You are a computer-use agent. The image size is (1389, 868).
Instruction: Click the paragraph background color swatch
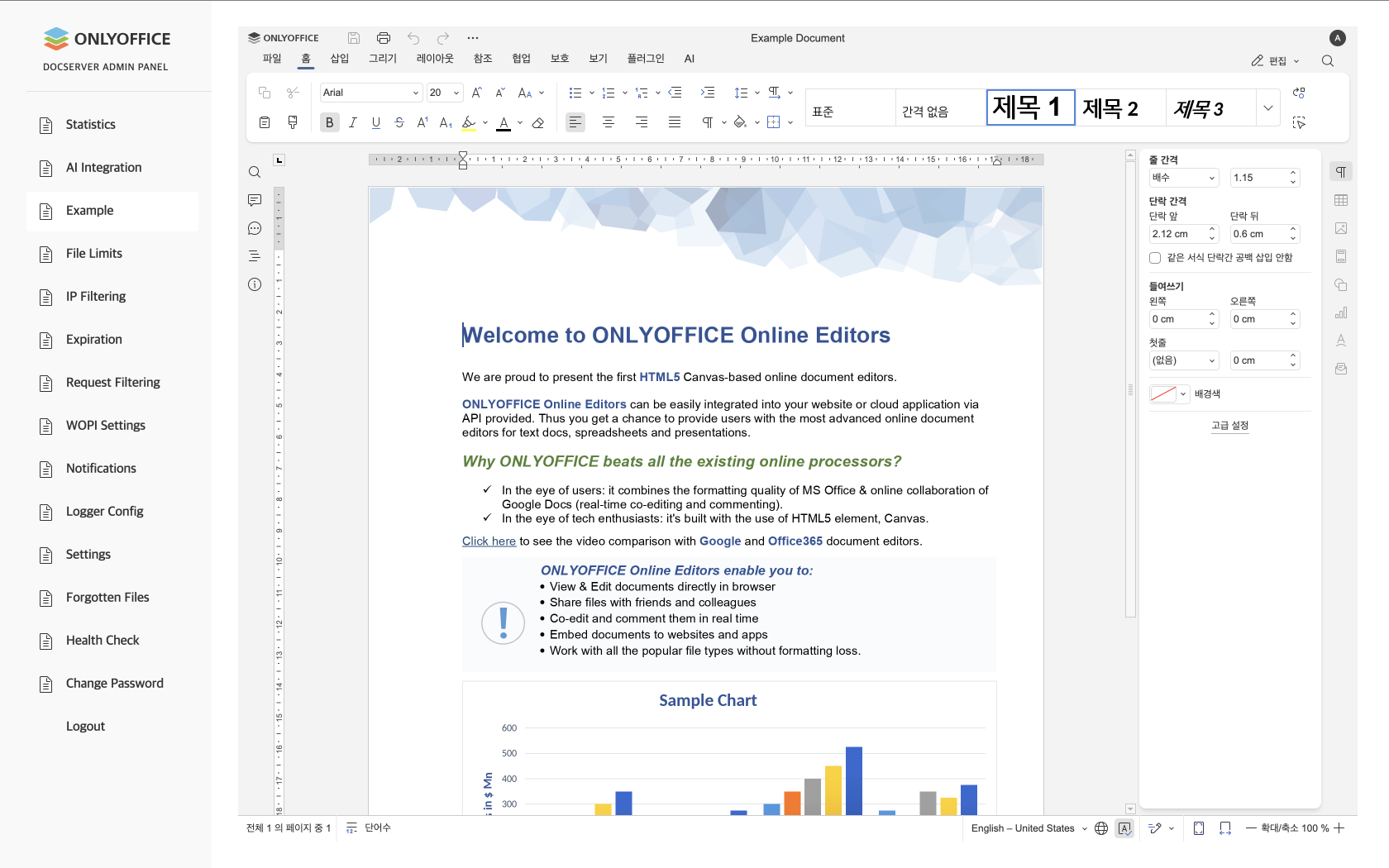coord(1163,394)
